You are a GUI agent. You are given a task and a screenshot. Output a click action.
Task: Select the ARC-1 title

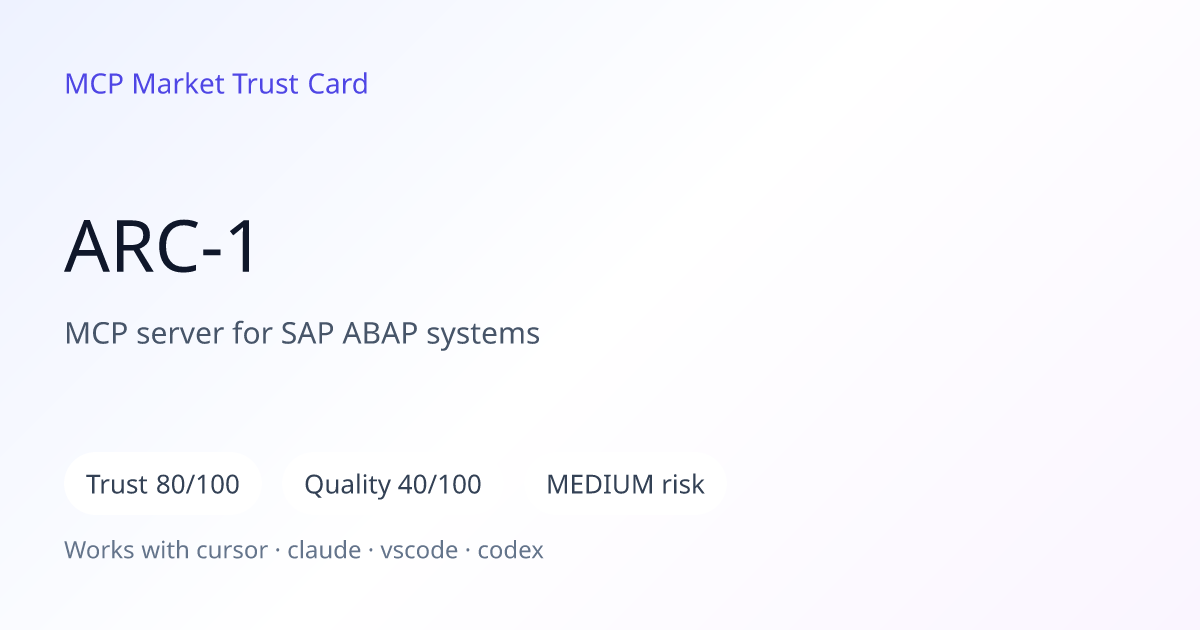162,248
